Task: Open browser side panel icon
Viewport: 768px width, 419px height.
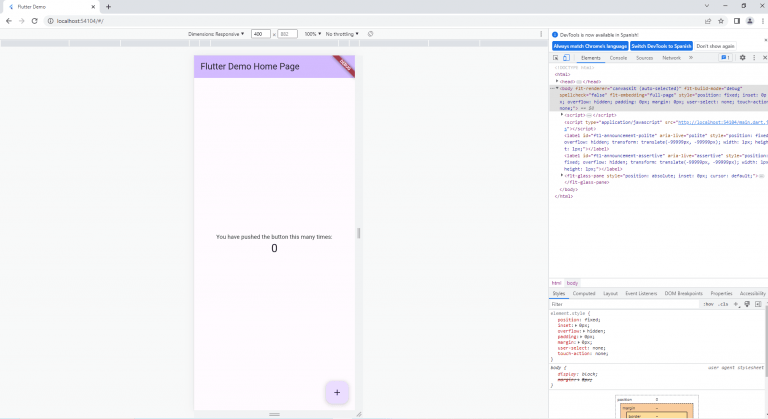Action: pos(737,21)
